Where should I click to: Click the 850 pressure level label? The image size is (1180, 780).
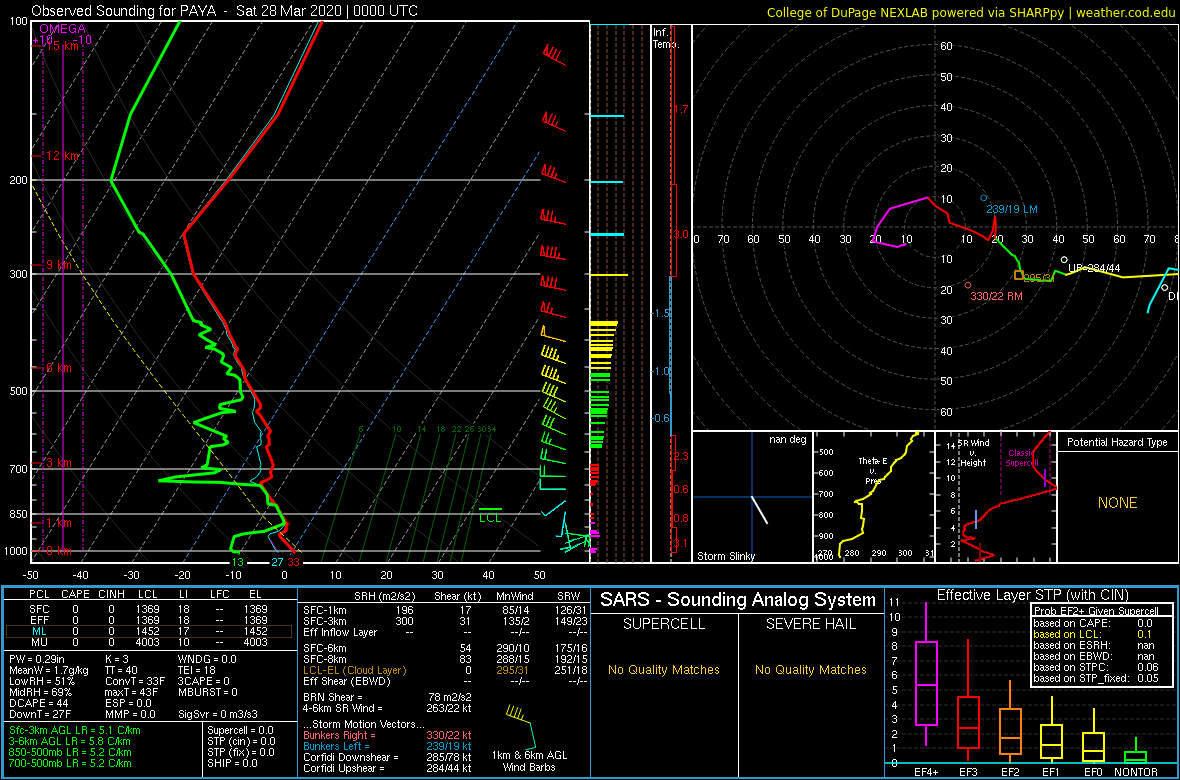[18, 514]
